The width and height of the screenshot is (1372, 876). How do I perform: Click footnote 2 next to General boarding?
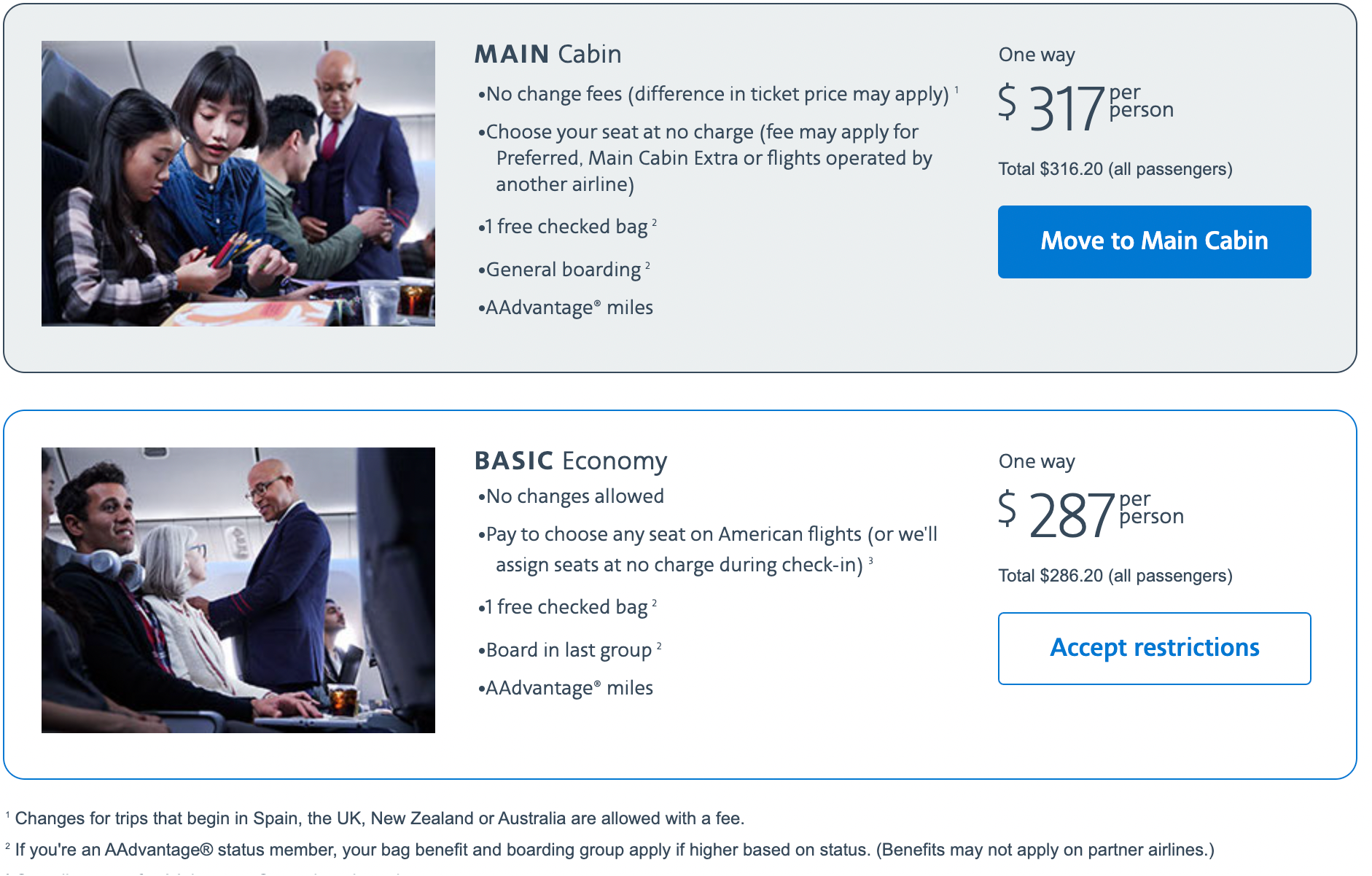(x=647, y=264)
